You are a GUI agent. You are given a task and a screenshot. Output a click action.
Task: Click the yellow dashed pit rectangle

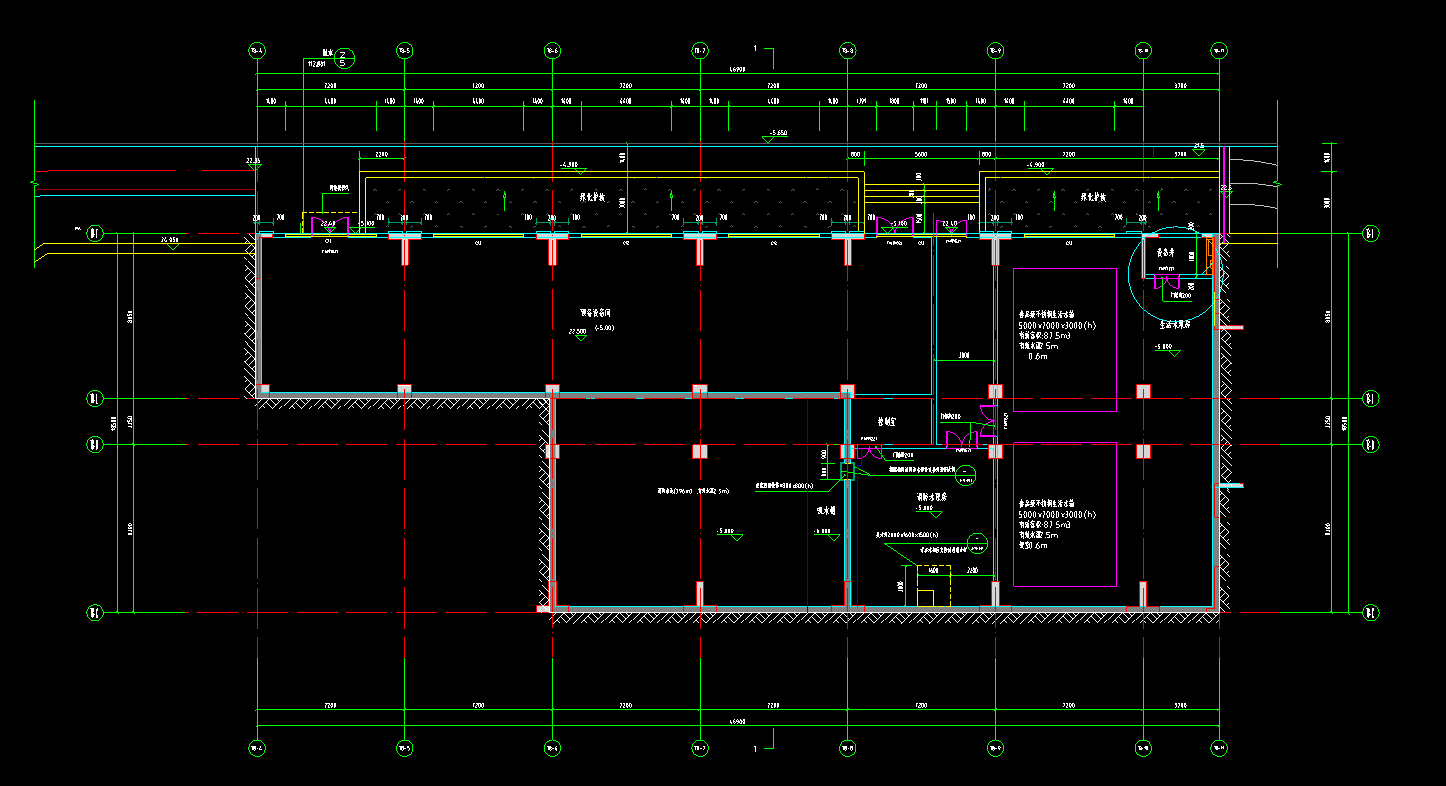click(x=934, y=585)
